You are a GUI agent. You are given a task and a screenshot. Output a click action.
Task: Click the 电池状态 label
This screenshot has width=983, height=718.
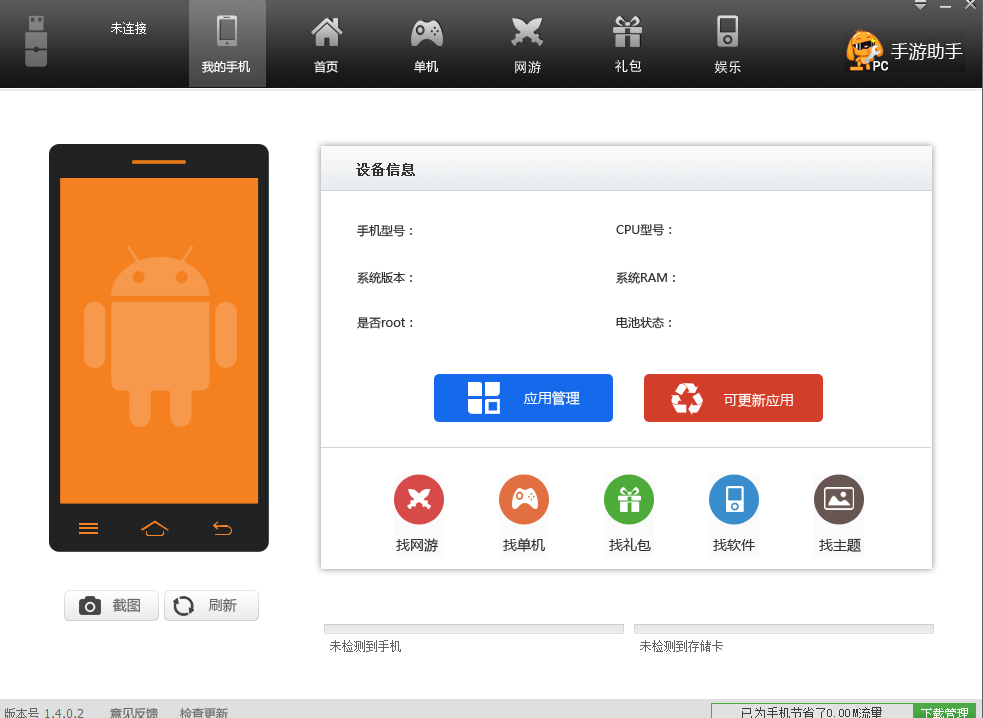click(644, 323)
